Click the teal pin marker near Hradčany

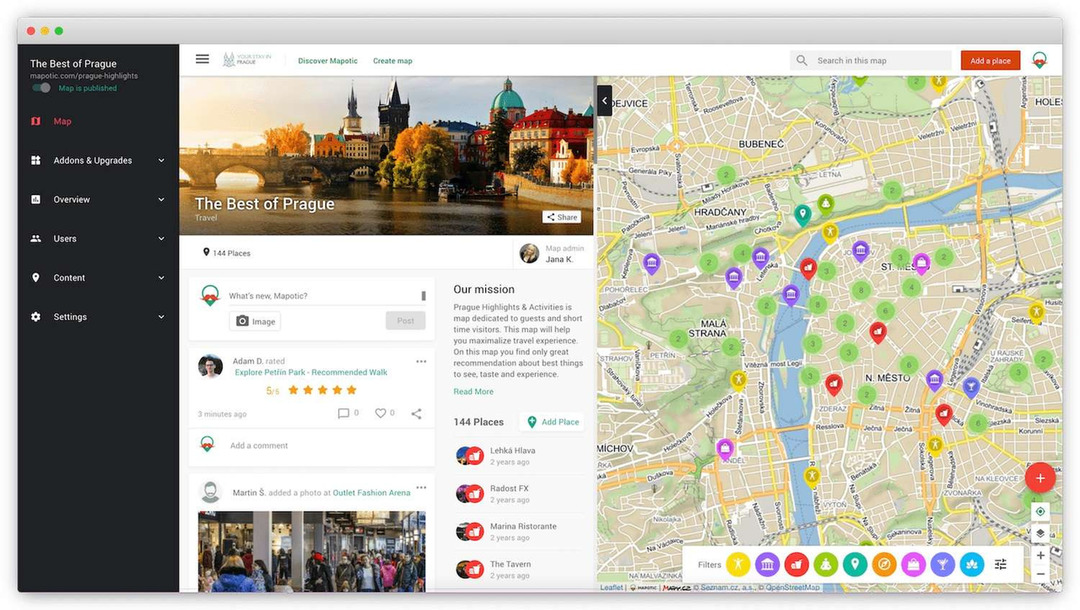click(802, 215)
